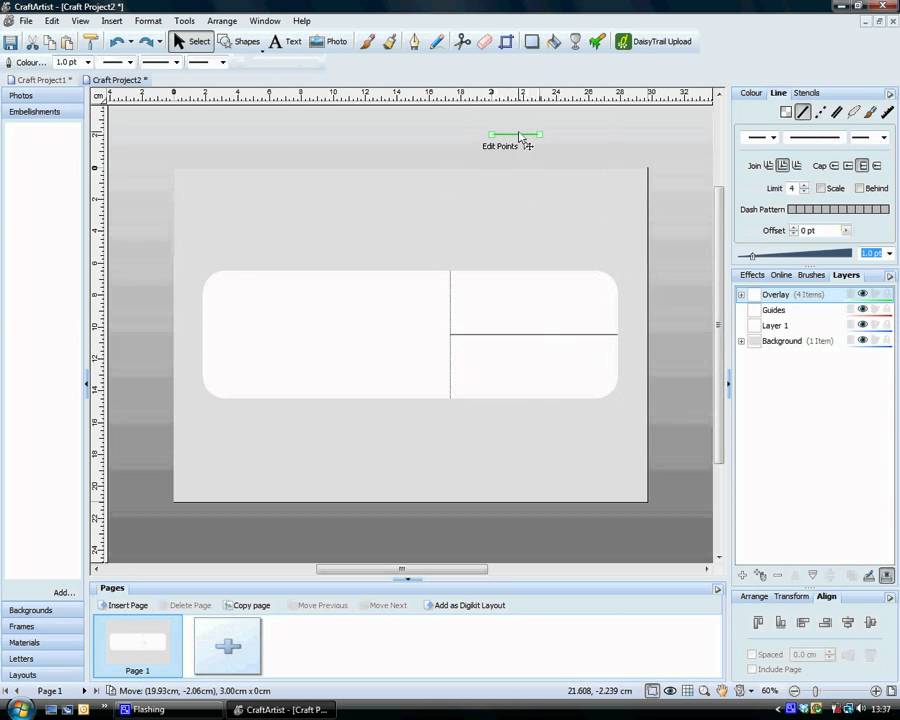Image resolution: width=900 pixels, height=720 pixels.
Task: Click Insert Page button
Action: (x=123, y=605)
